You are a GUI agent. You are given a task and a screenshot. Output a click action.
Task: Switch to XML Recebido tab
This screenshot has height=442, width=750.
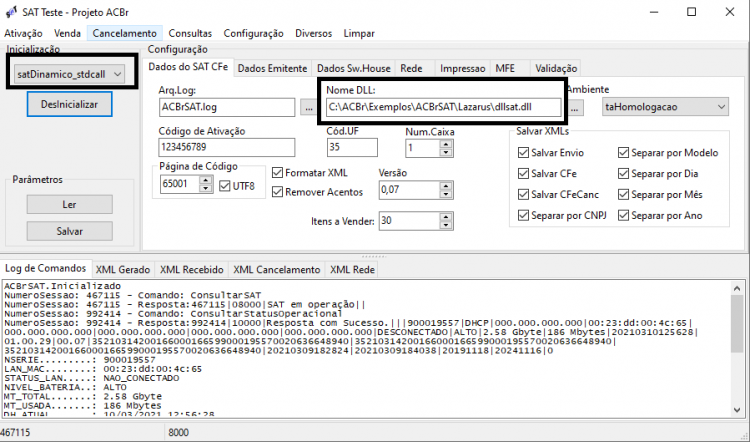click(192, 270)
